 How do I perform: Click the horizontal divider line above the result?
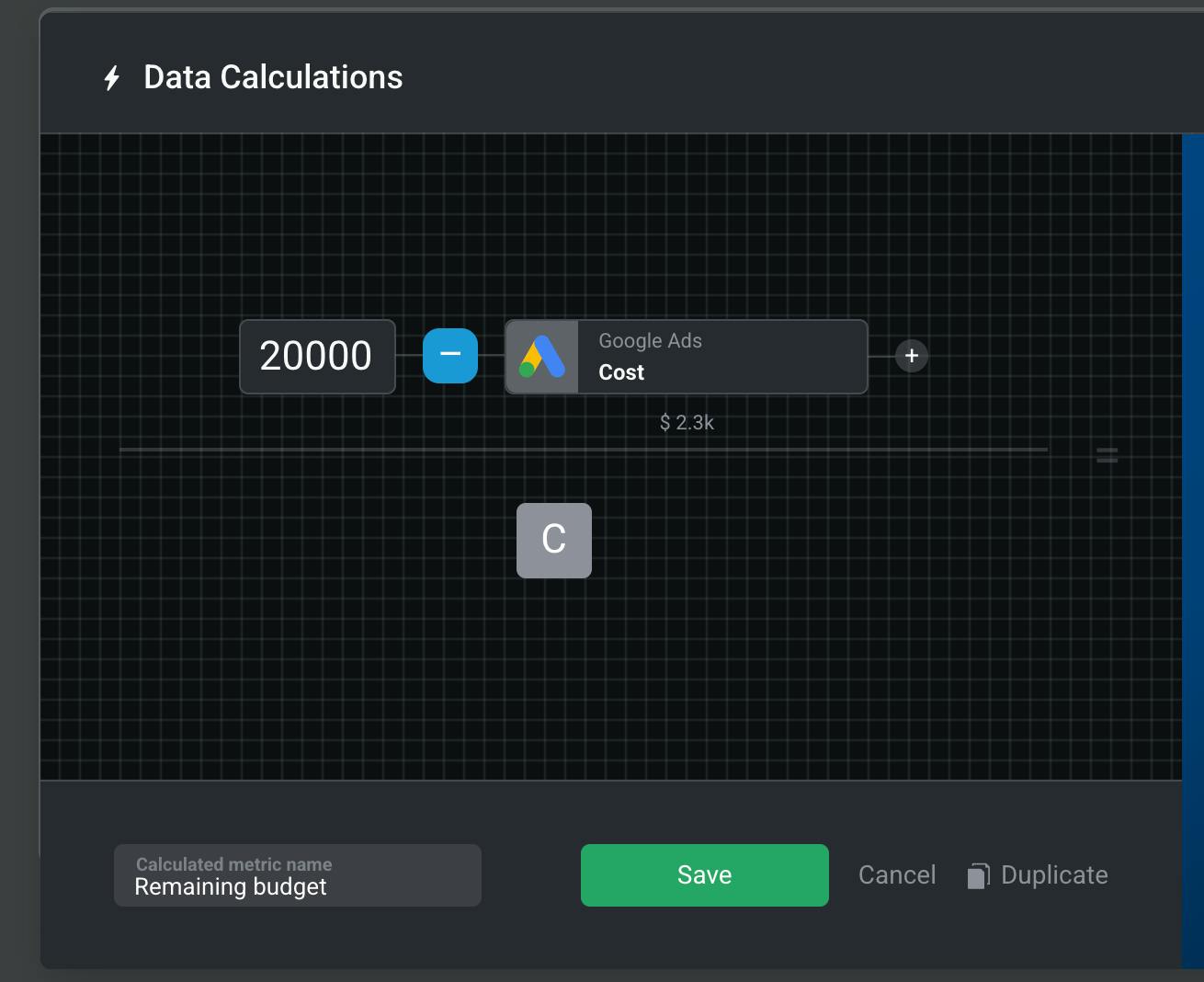[x=583, y=450]
